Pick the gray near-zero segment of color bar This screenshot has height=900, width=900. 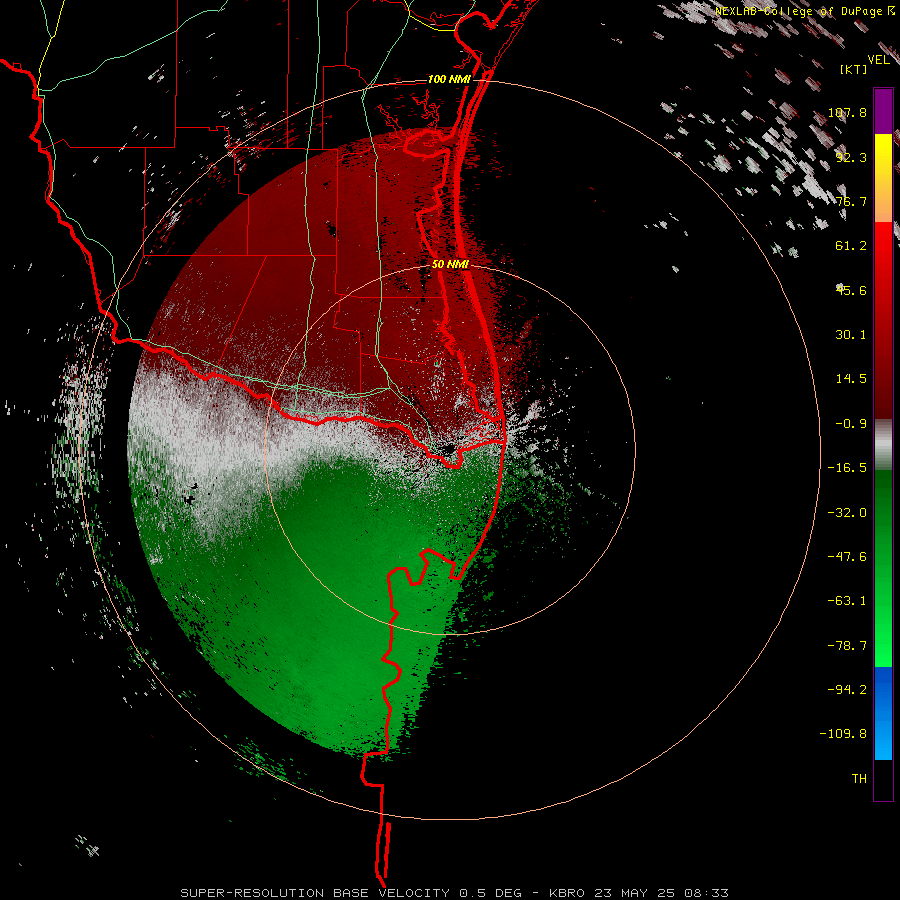[x=883, y=444]
